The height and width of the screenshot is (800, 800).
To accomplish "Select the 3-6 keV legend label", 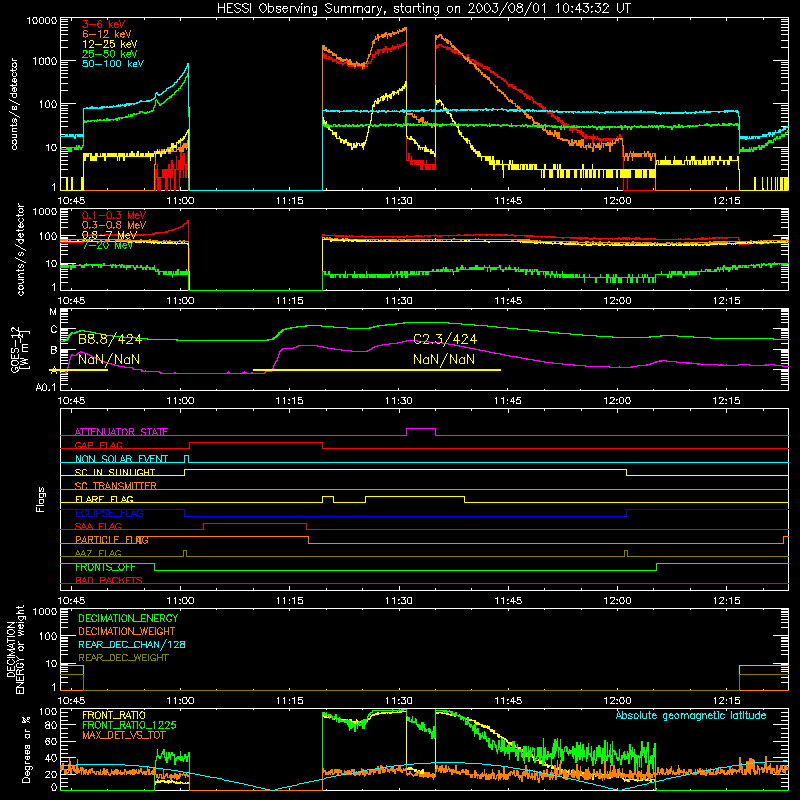I will (104, 24).
